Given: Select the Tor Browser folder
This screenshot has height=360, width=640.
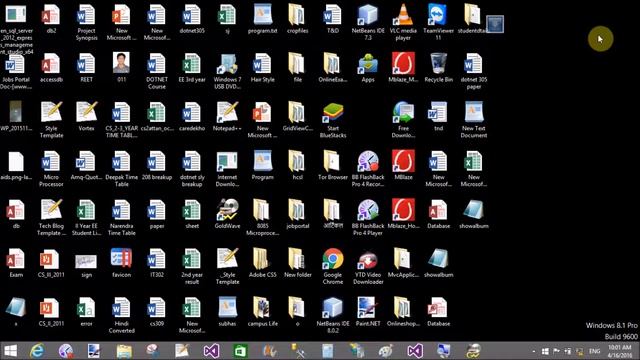Looking at the screenshot, I should tap(333, 165).
